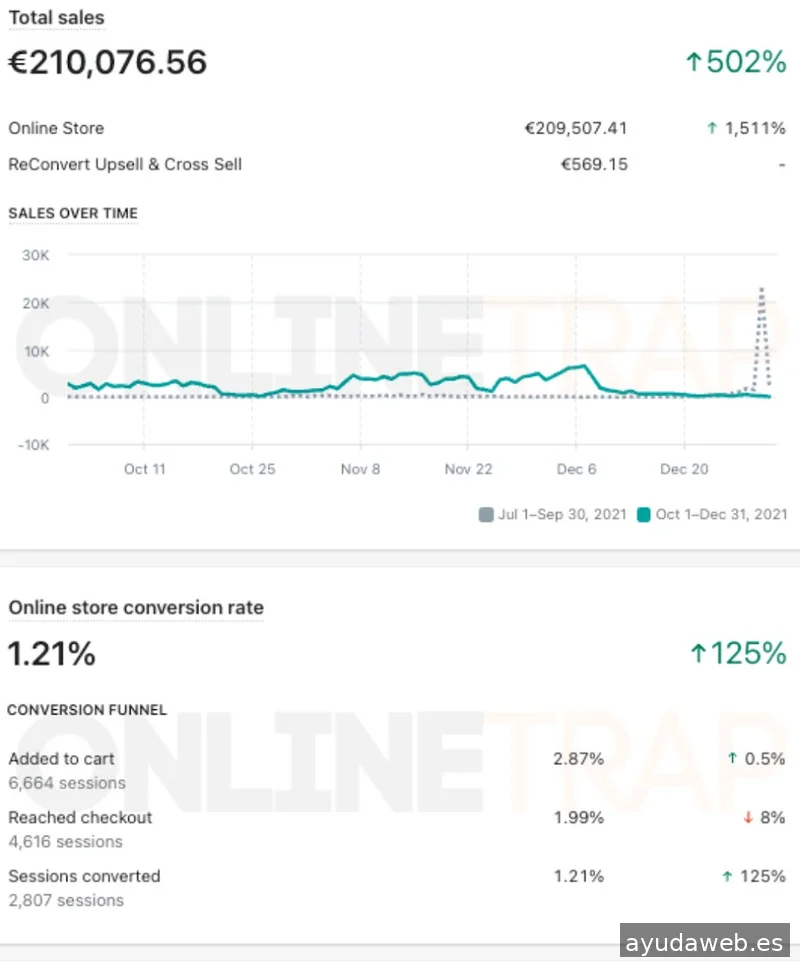800x967 pixels.
Task: Click the up arrow next to 0.5%
Action: (730, 759)
